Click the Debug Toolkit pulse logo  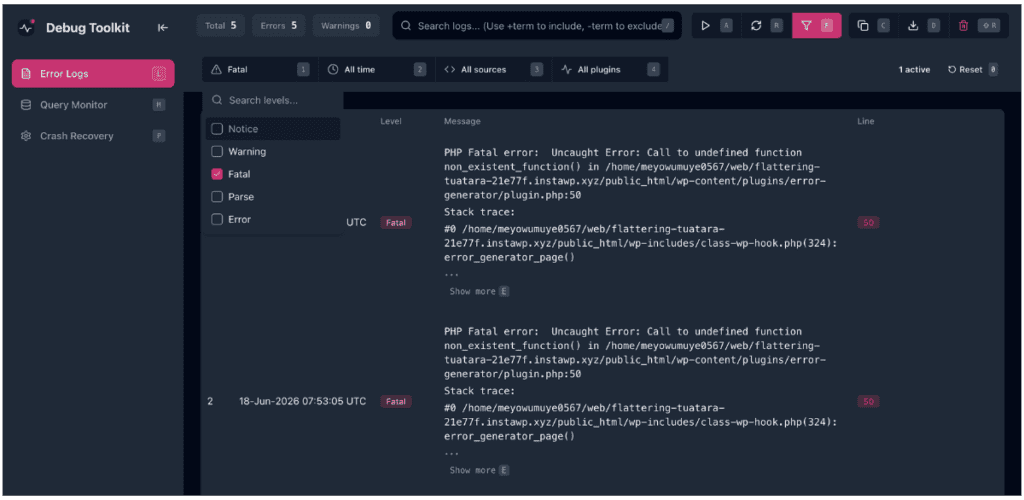pos(27,27)
